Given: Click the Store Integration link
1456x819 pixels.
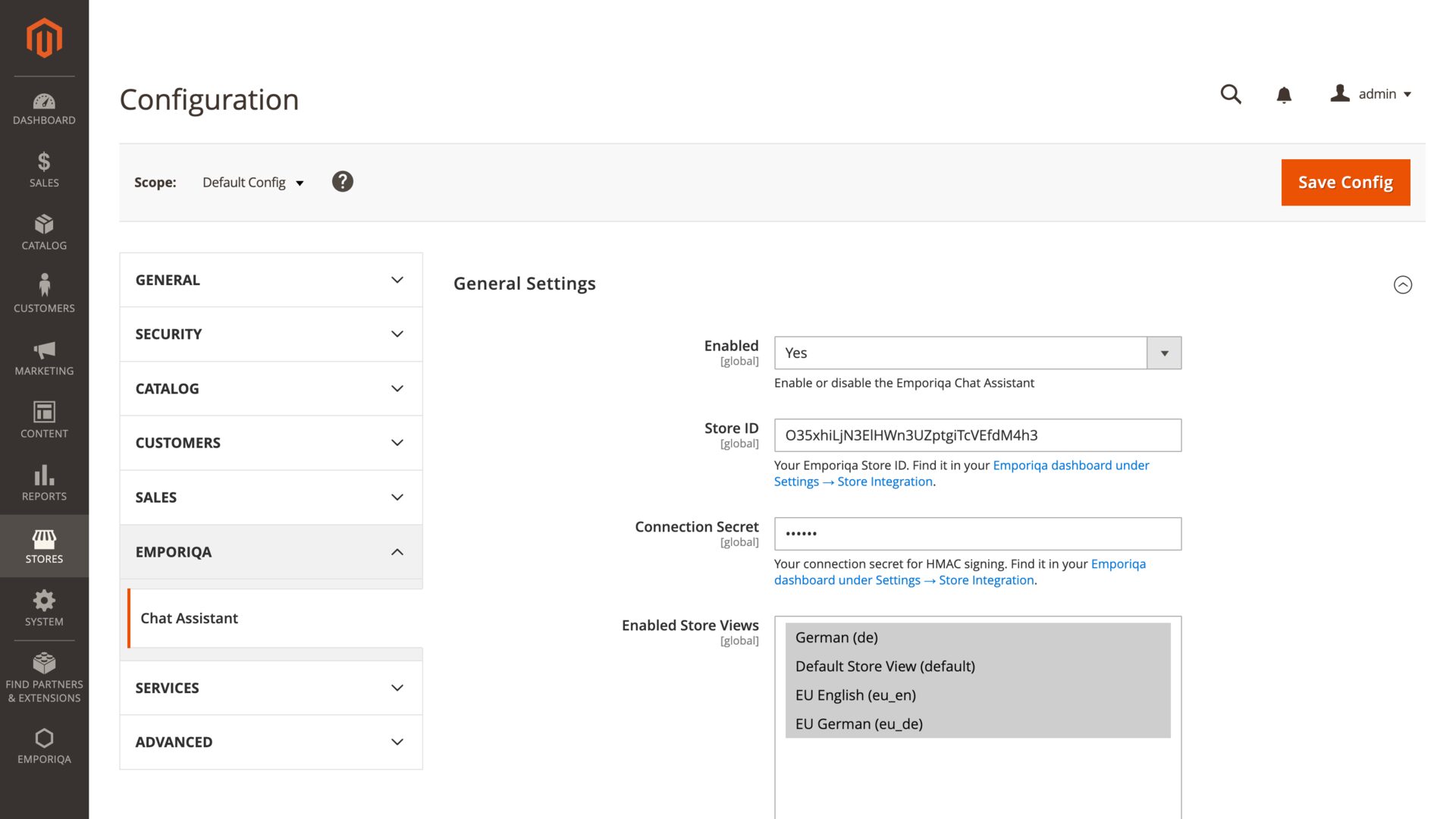Looking at the screenshot, I should (x=885, y=481).
